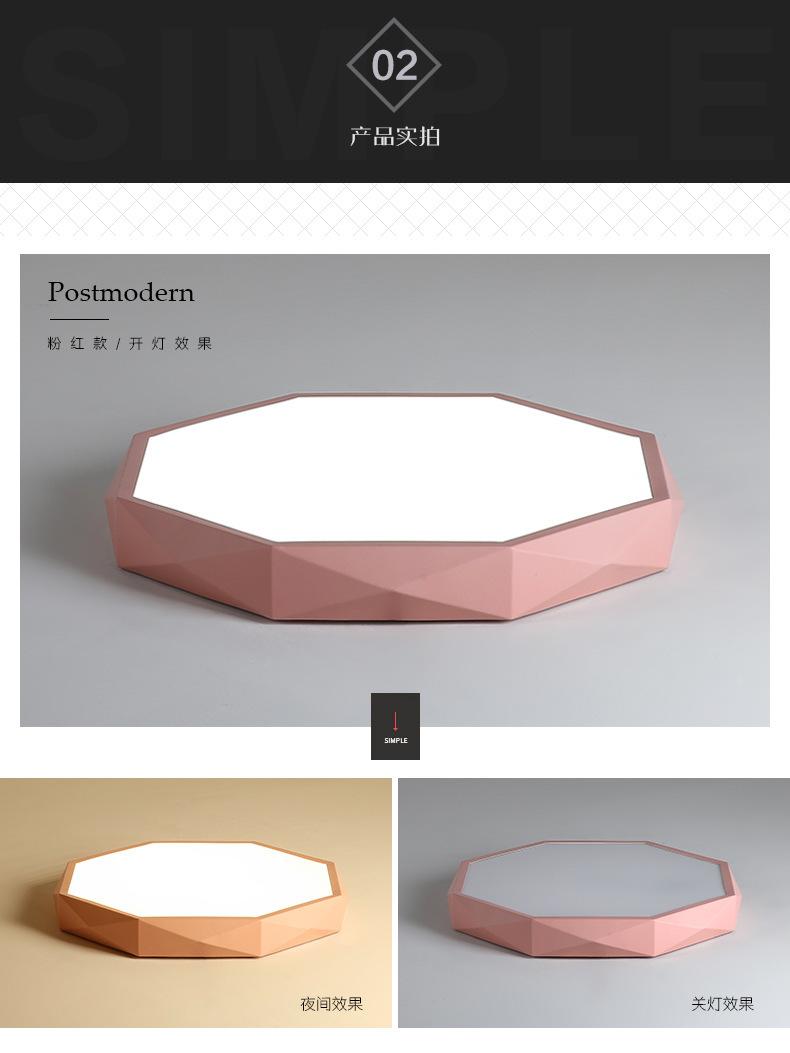Click the underline beneath Postmodern title
This screenshot has height=1053, width=790.
79,319
